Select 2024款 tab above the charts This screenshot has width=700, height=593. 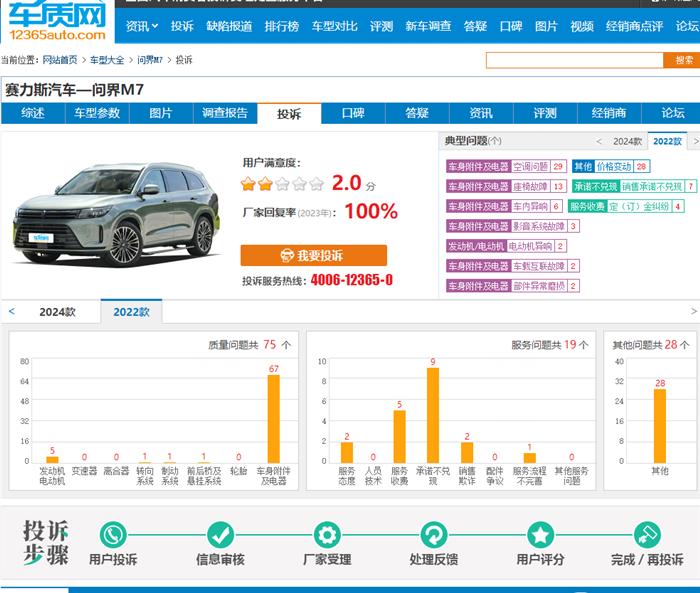57,312
